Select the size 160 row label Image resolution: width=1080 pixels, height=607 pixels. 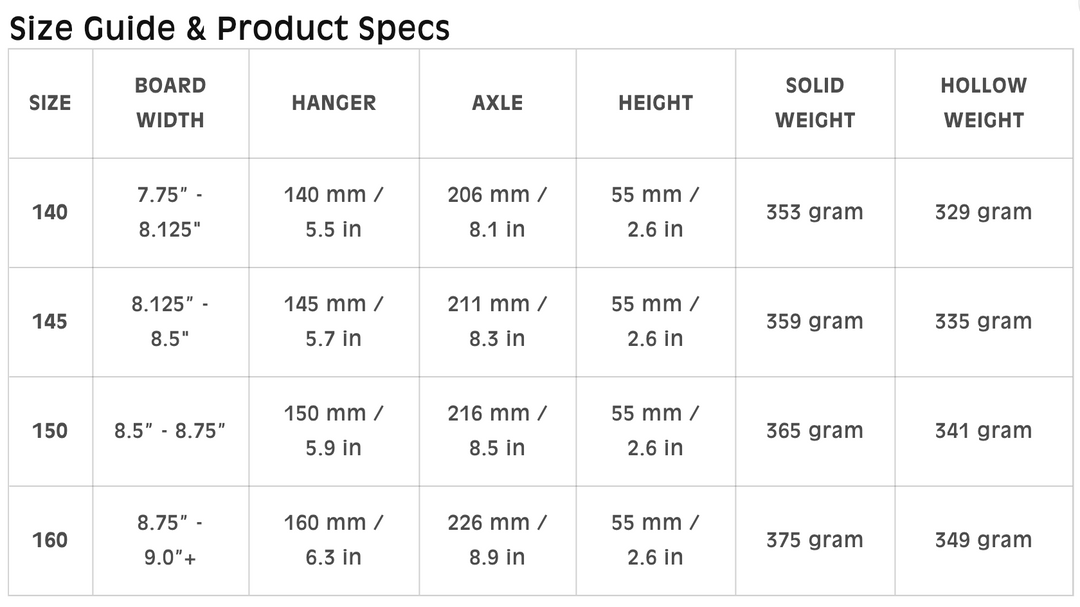pyautogui.click(x=50, y=540)
